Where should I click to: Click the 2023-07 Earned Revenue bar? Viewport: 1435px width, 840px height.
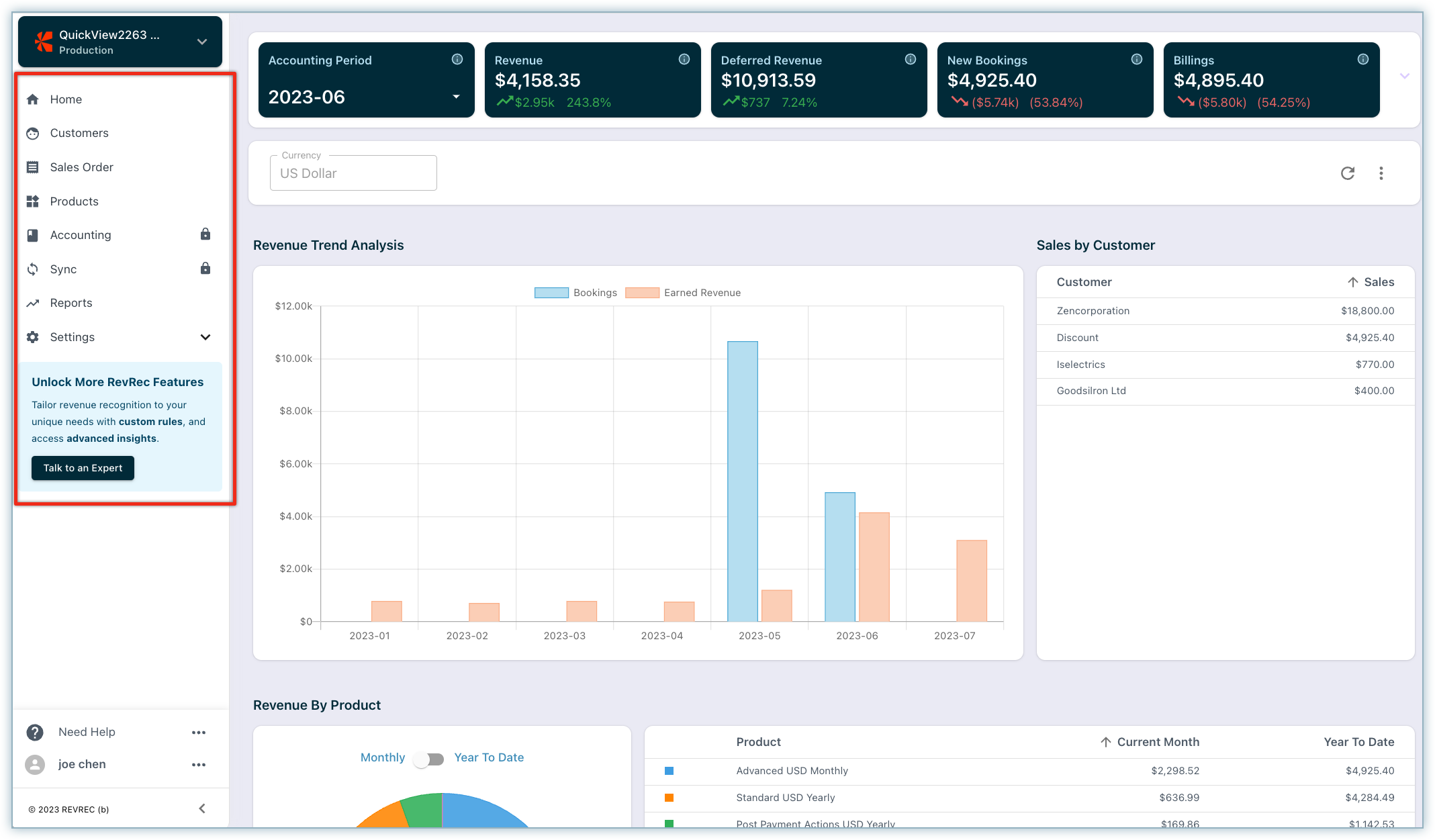(x=972, y=581)
